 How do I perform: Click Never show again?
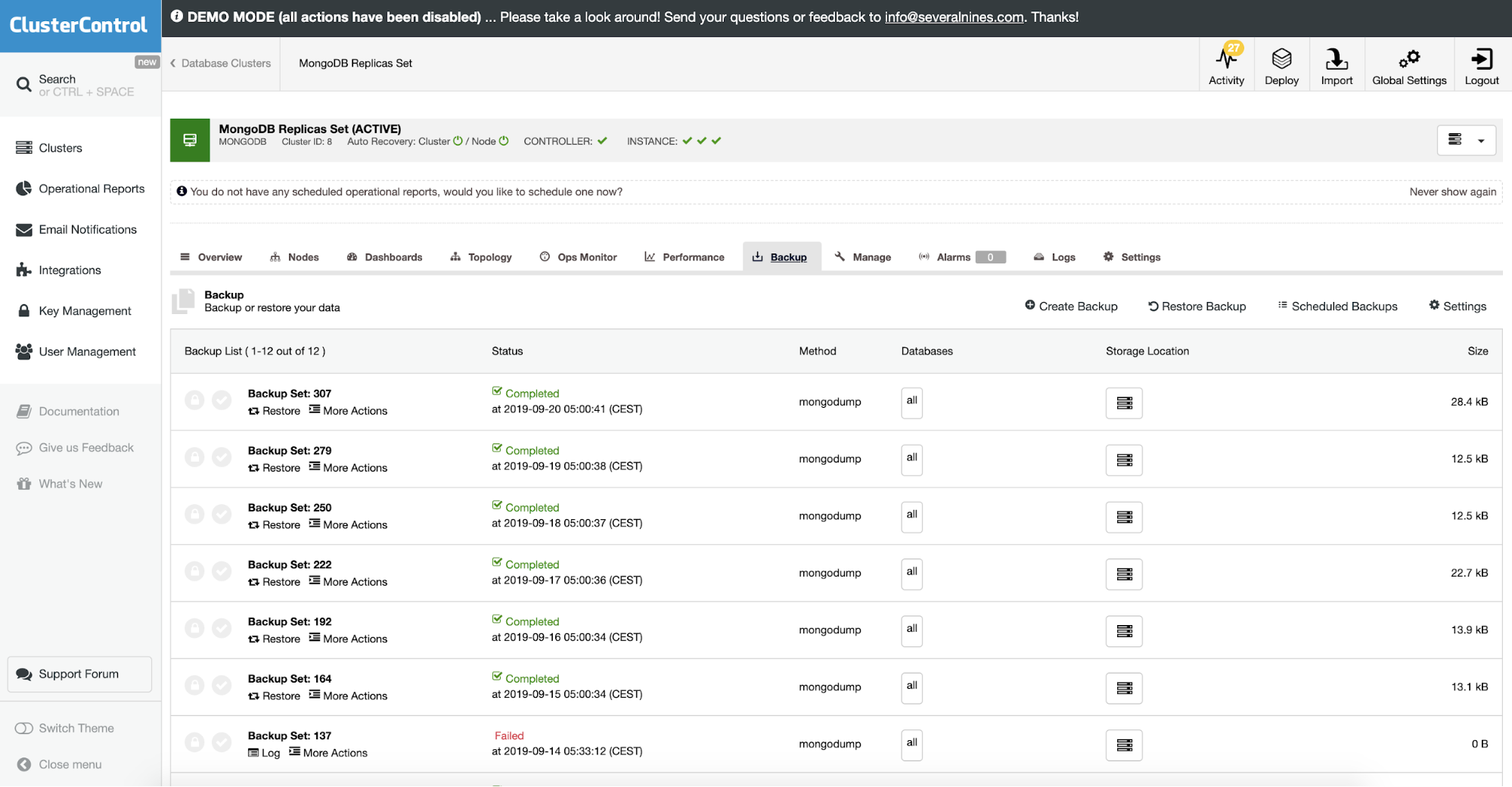pyautogui.click(x=1452, y=192)
